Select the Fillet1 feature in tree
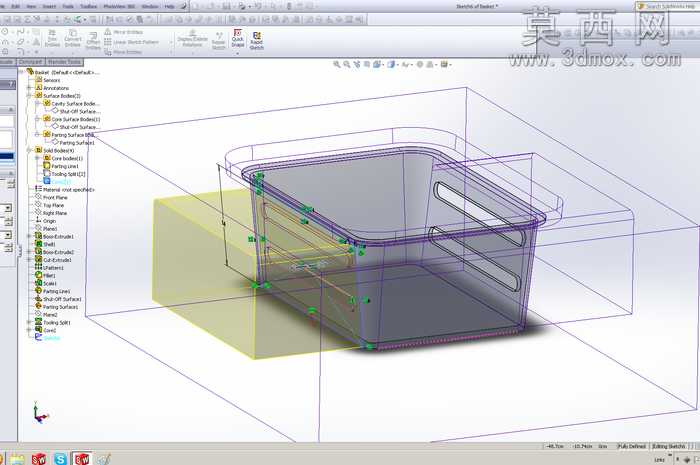Viewport: 700px width, 465px height. pyautogui.click(x=46, y=275)
